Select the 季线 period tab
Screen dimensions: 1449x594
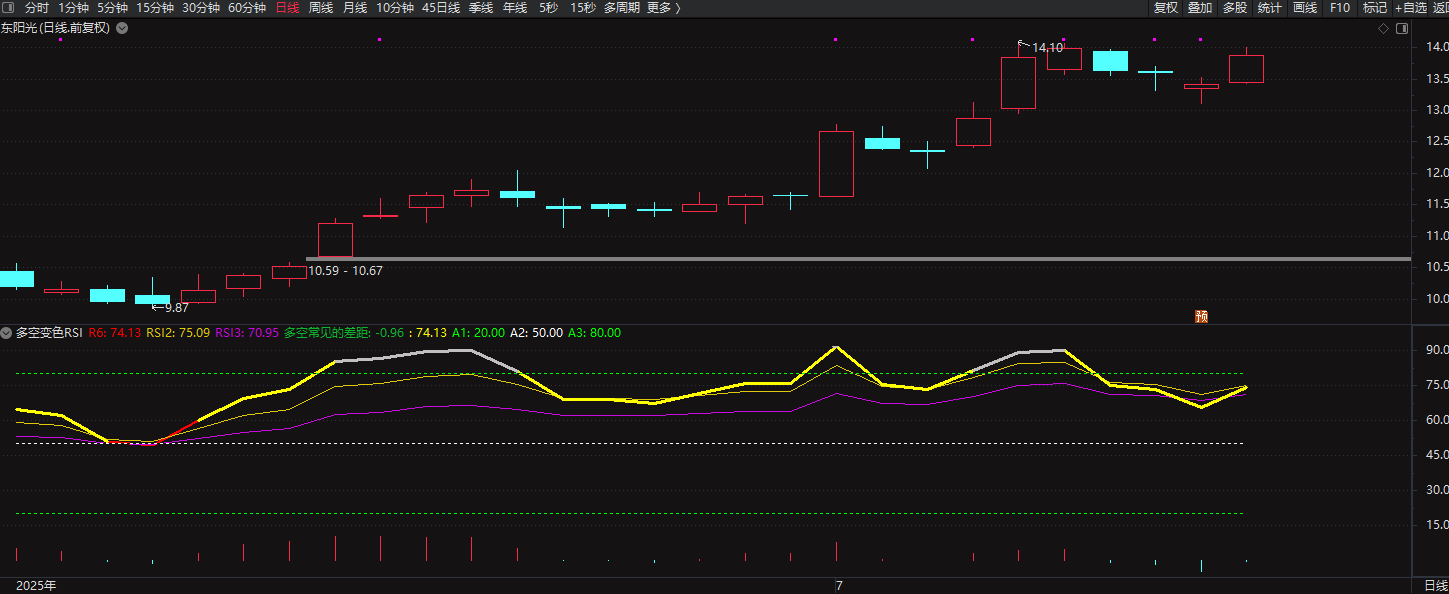tap(481, 8)
